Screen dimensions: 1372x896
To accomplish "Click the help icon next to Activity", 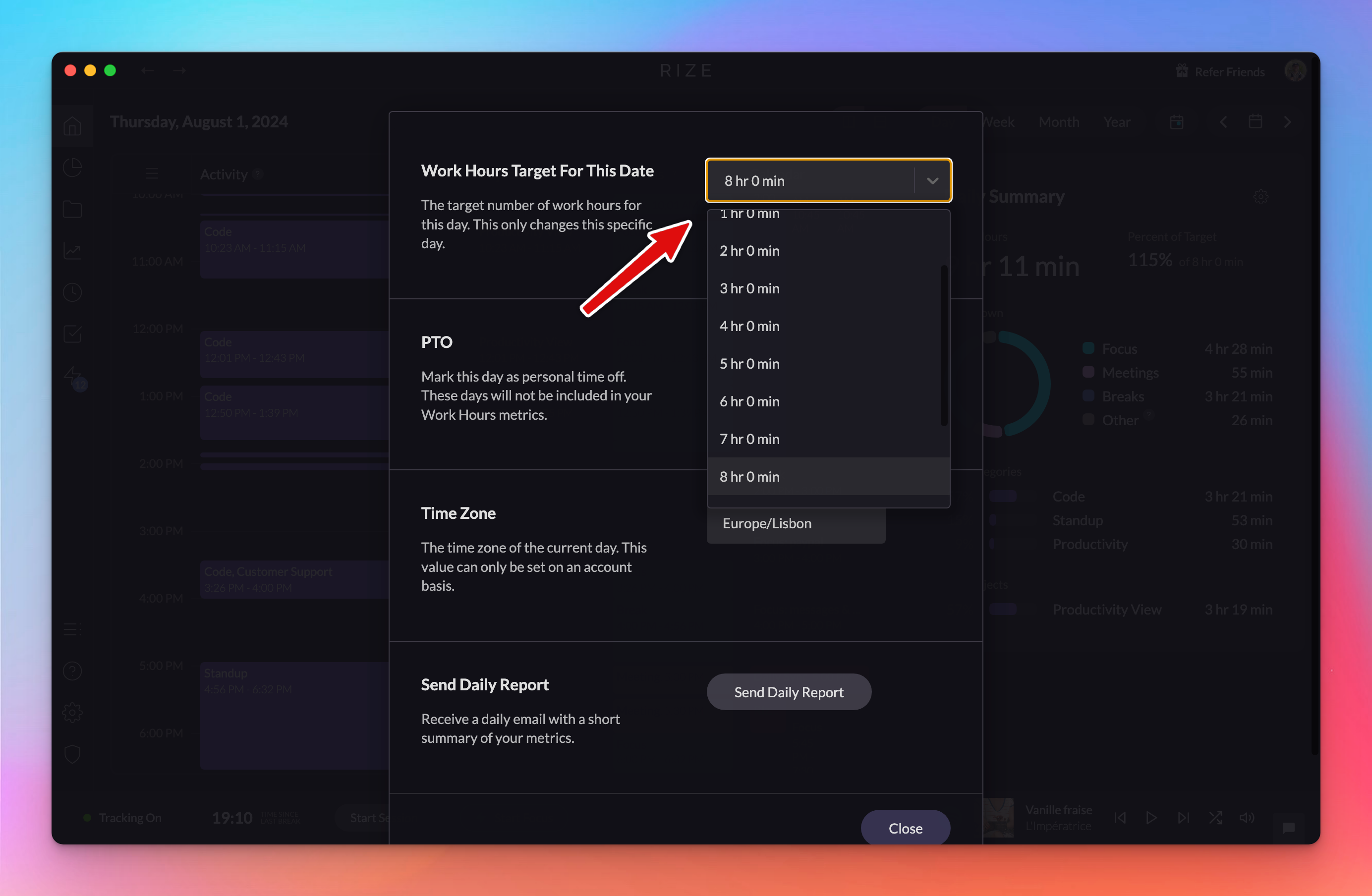I will (258, 173).
